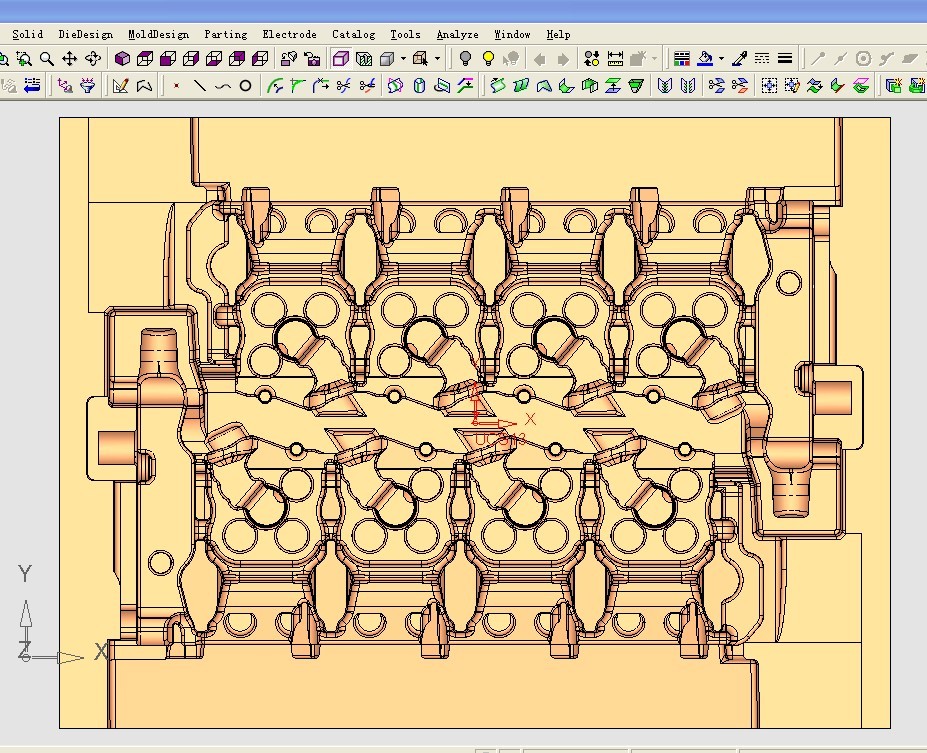Click the Y axis of the view triad
The height and width of the screenshot is (753, 927).
tap(26, 612)
